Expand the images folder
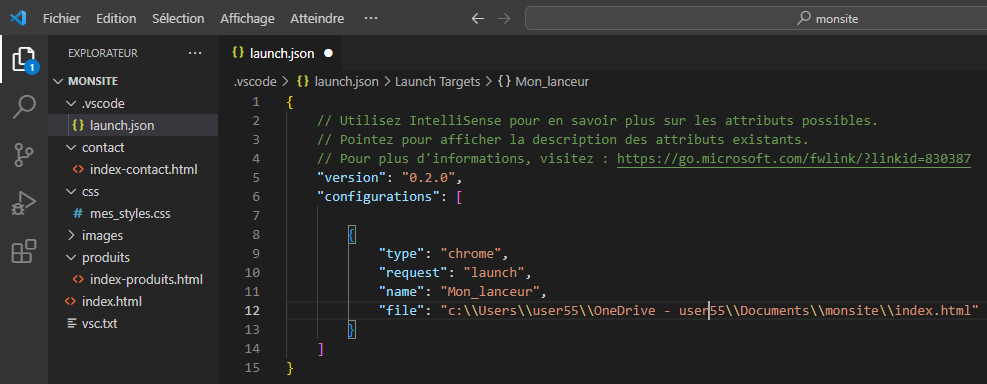Image resolution: width=987 pixels, height=384 pixels. pos(133,235)
